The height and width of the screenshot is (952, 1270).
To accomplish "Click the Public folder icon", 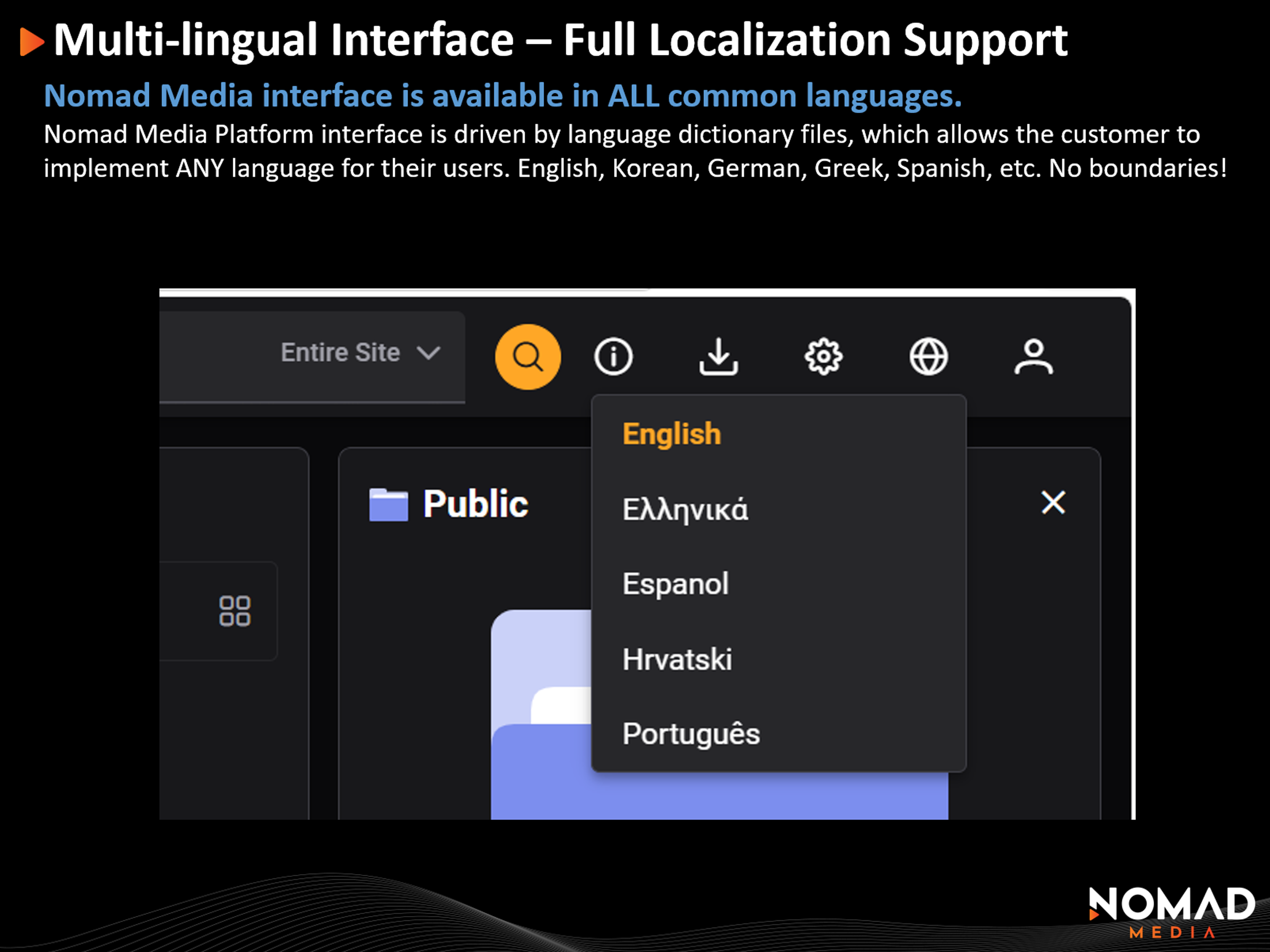I will [x=389, y=505].
